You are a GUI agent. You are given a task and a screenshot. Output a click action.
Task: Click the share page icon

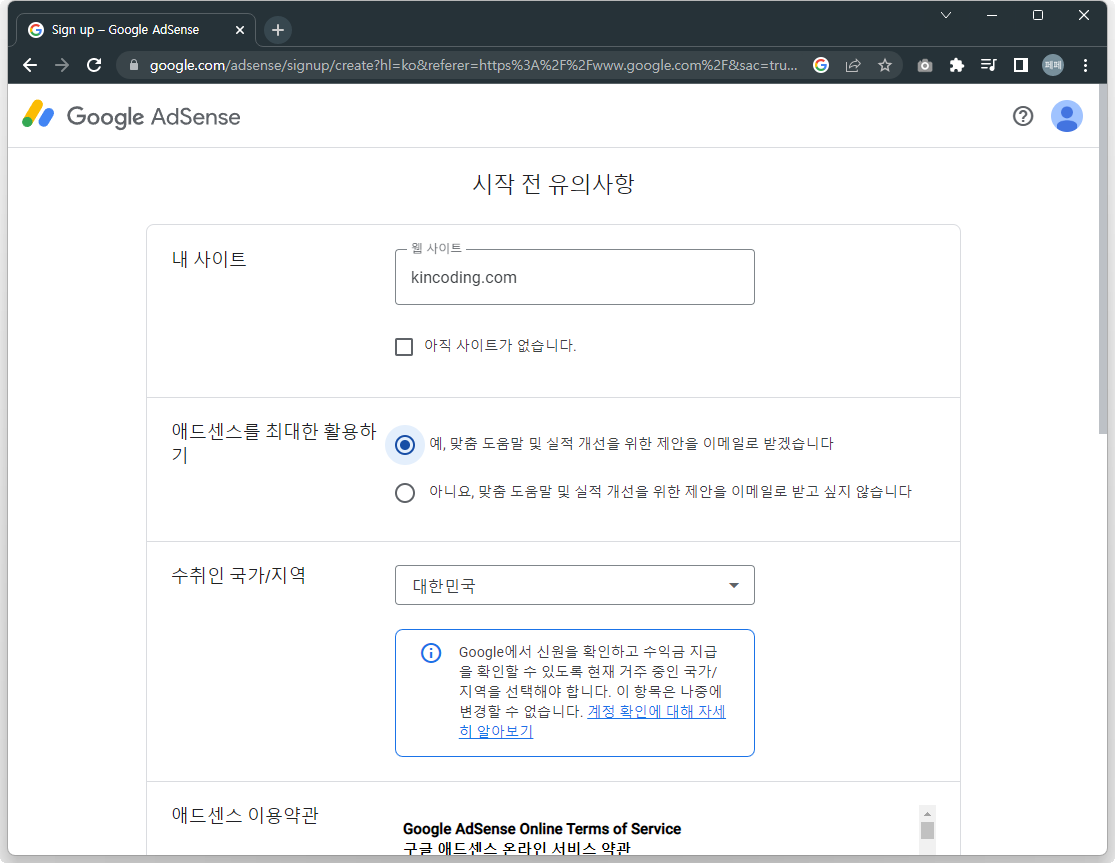[x=853, y=65]
